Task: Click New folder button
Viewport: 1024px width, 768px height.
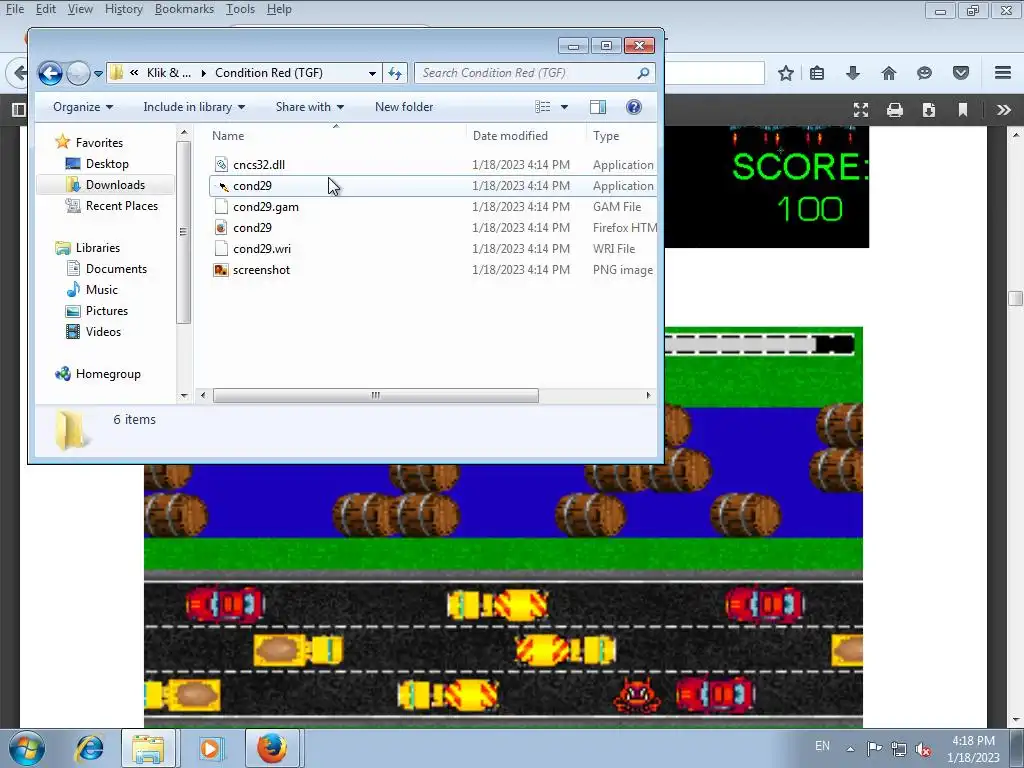Action: pyautogui.click(x=404, y=107)
